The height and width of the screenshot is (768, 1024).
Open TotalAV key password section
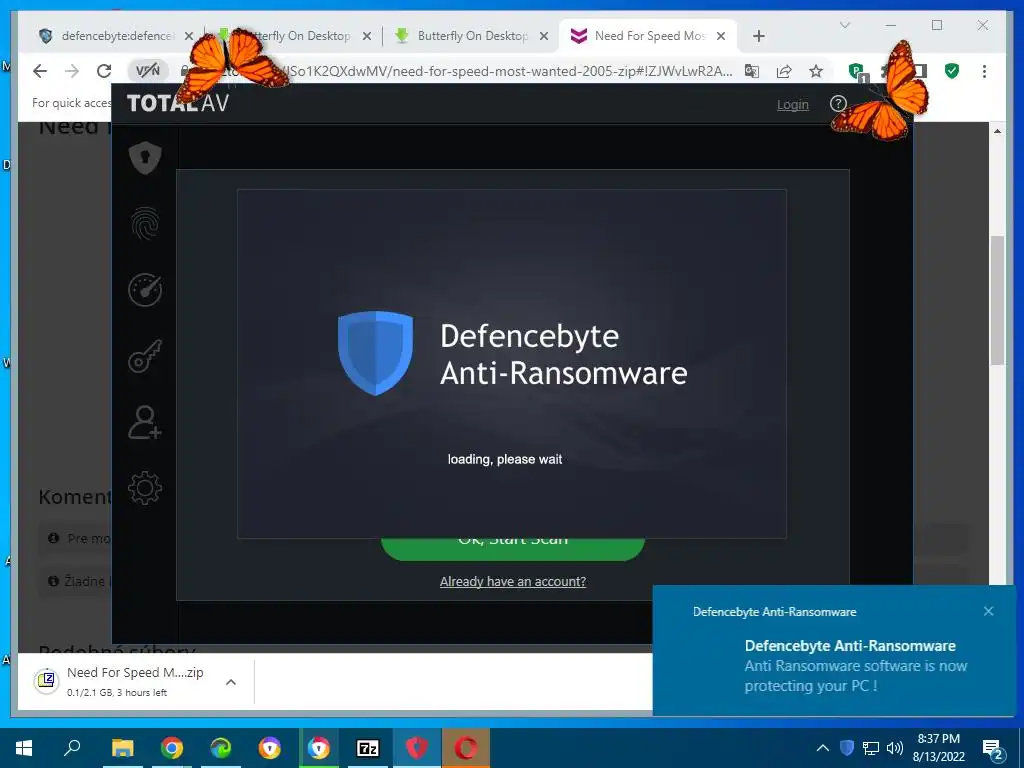tap(145, 356)
